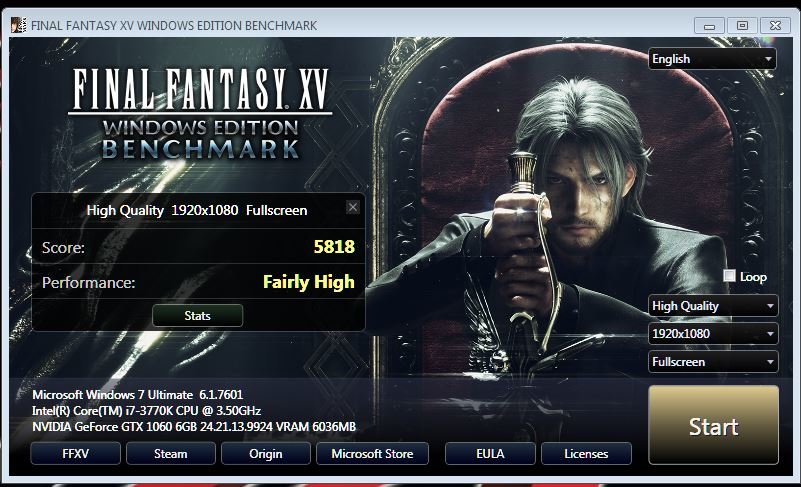Visit the Microsoft Store page

coord(372,453)
